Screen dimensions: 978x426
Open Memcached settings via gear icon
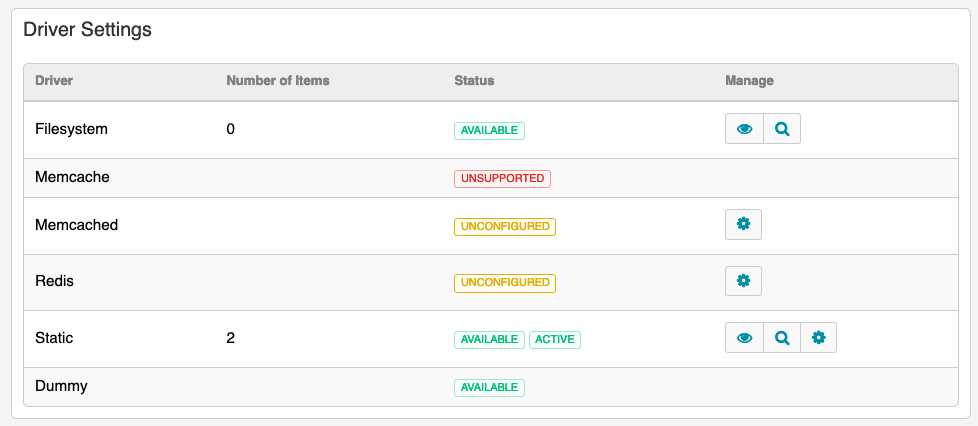click(743, 225)
